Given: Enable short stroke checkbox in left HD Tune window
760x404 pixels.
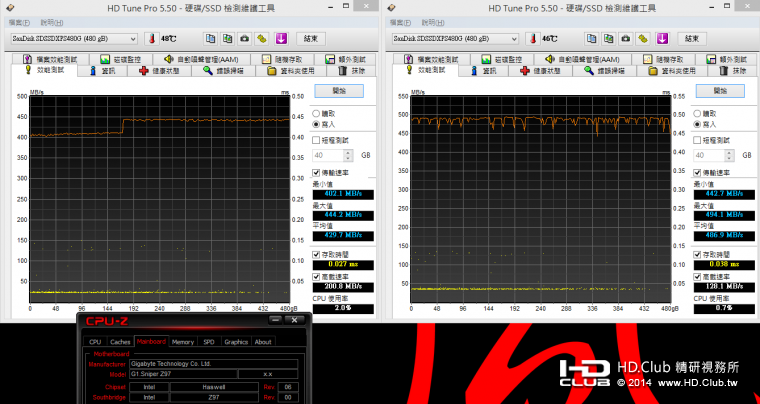Looking at the screenshot, I should pos(316,140).
